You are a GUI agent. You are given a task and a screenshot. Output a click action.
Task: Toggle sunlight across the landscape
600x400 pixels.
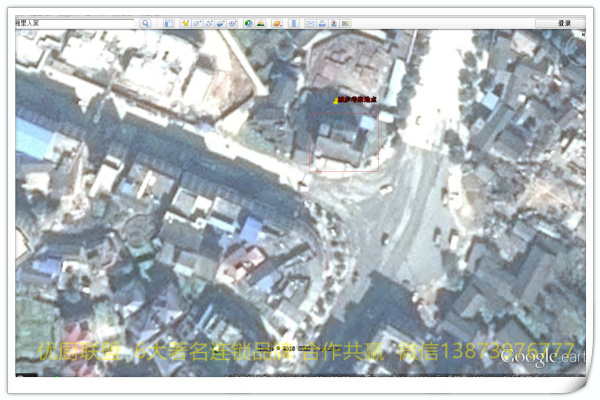(x=261, y=23)
